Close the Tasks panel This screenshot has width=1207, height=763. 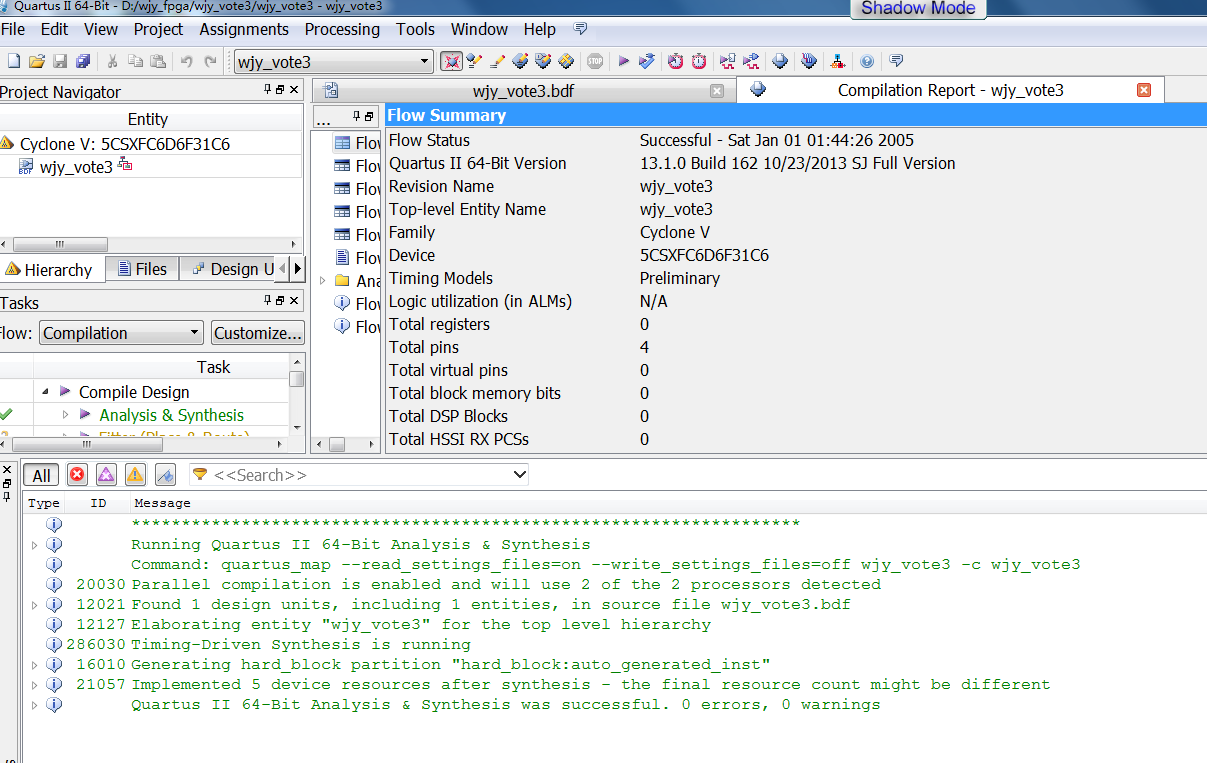coord(294,301)
